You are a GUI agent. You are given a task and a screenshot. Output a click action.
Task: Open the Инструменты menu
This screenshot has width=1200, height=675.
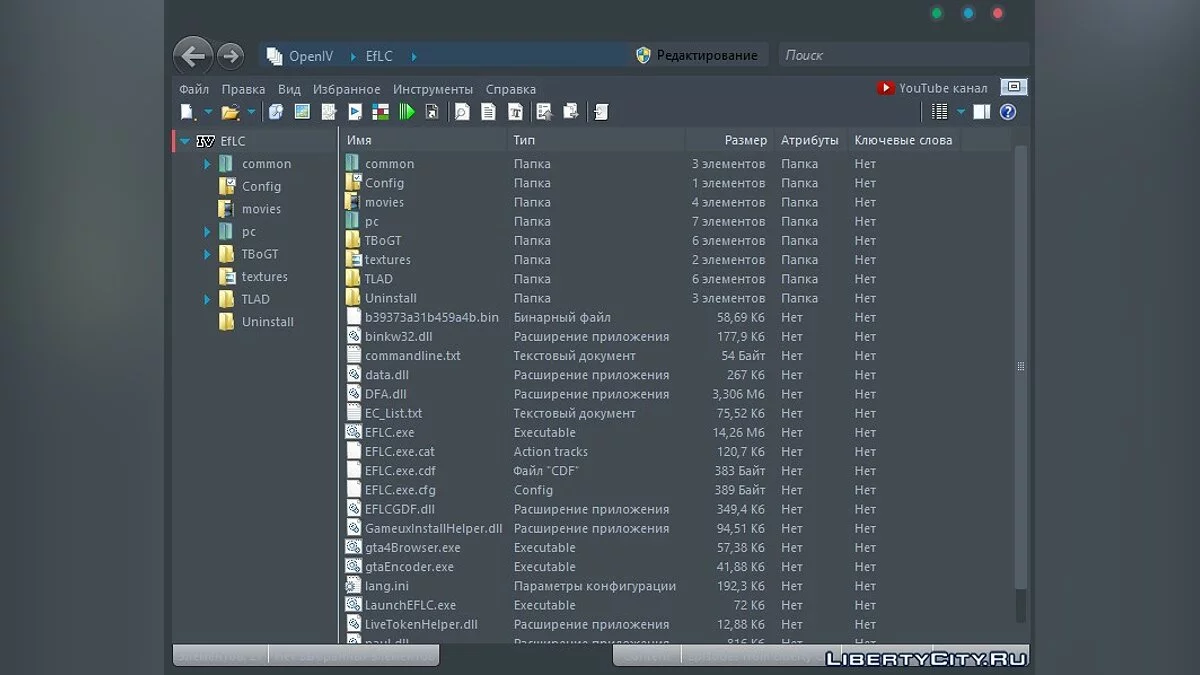pos(432,89)
